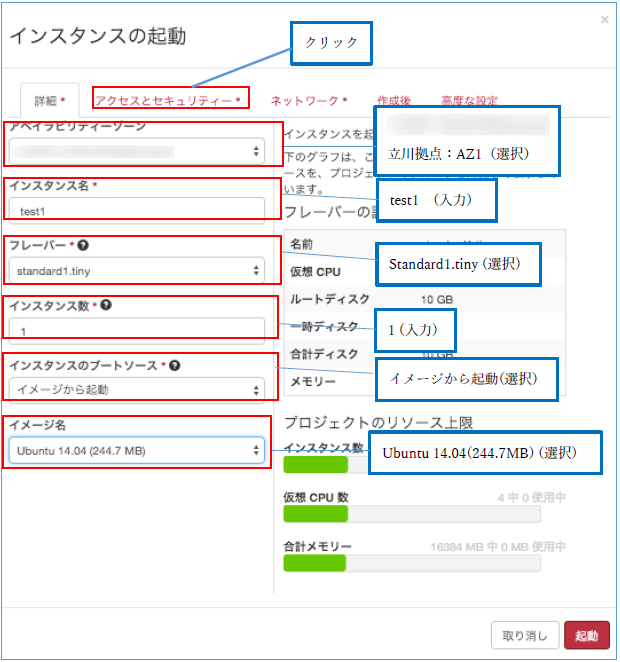The image size is (620, 662).
Task: Click the 取り消し button to cancel
Action: coord(525,636)
